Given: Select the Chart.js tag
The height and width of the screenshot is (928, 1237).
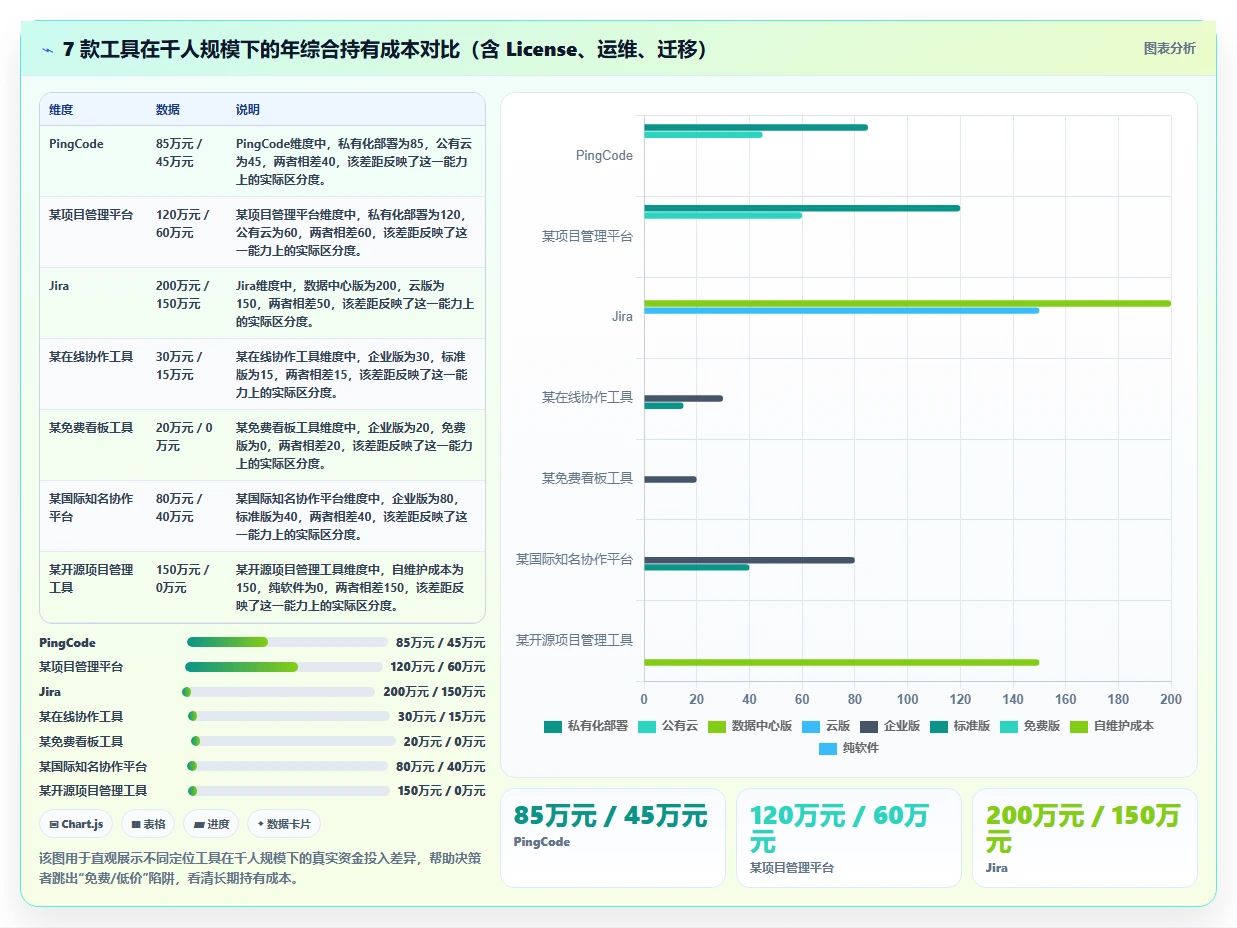Looking at the screenshot, I should [x=76, y=824].
